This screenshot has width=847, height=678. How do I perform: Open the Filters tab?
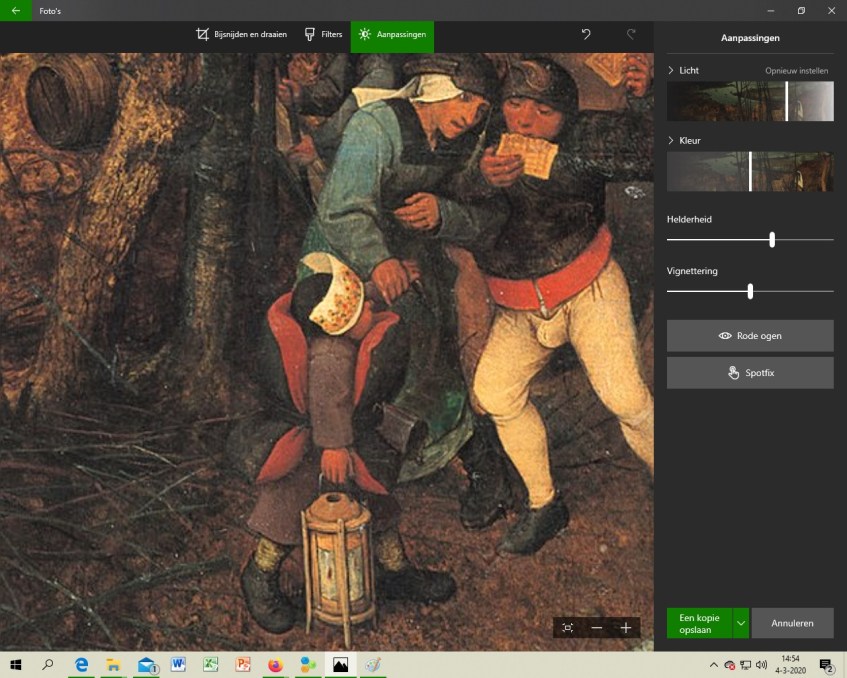point(323,34)
